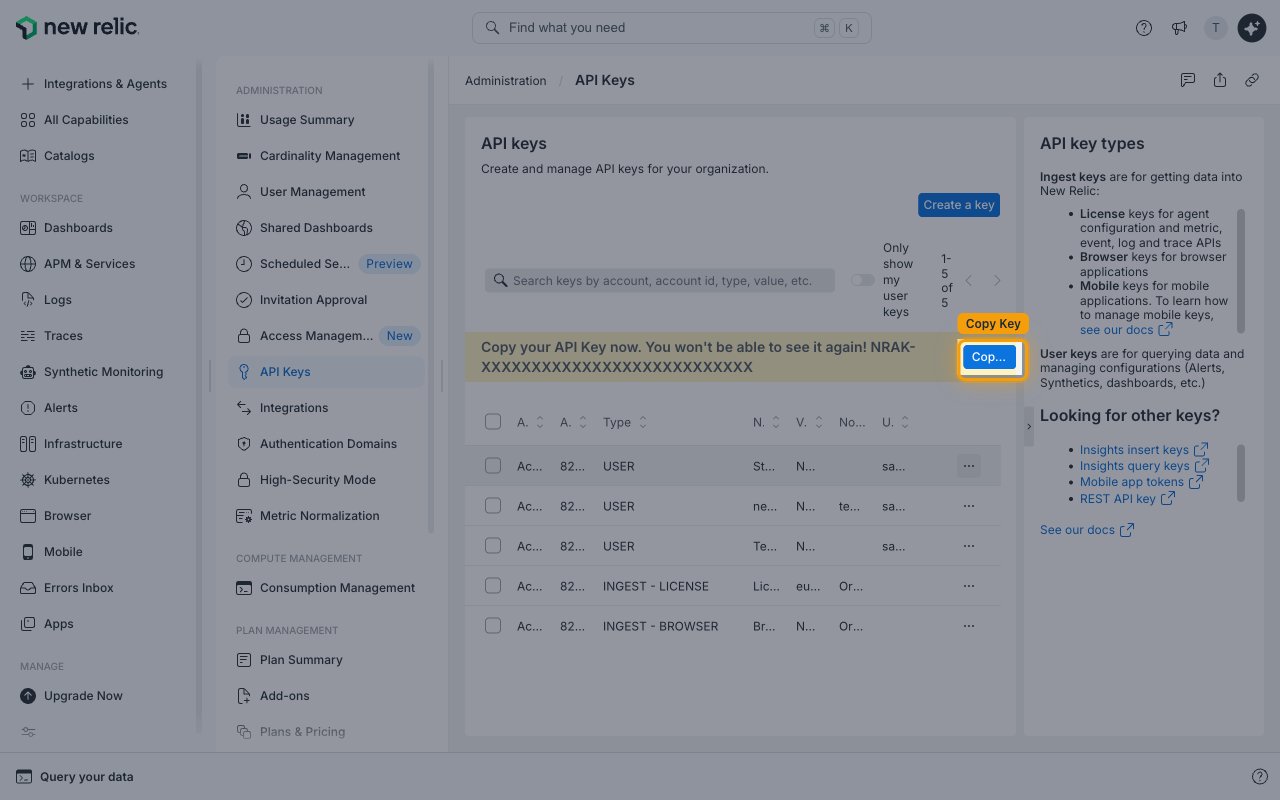Open Integrations in administration menu
The width and height of the screenshot is (1280, 800).
(x=326, y=408)
